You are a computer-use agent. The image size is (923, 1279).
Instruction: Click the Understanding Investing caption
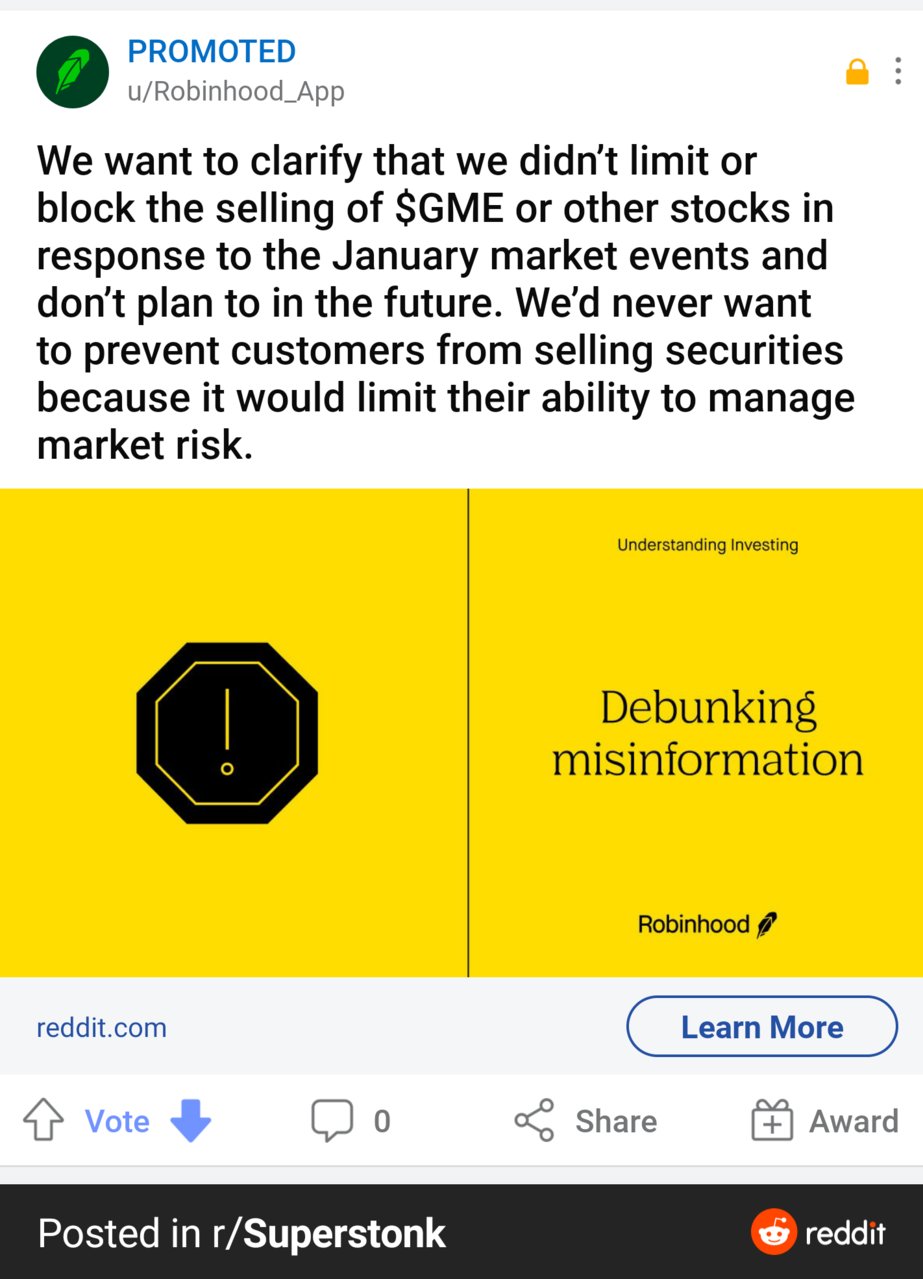708,545
